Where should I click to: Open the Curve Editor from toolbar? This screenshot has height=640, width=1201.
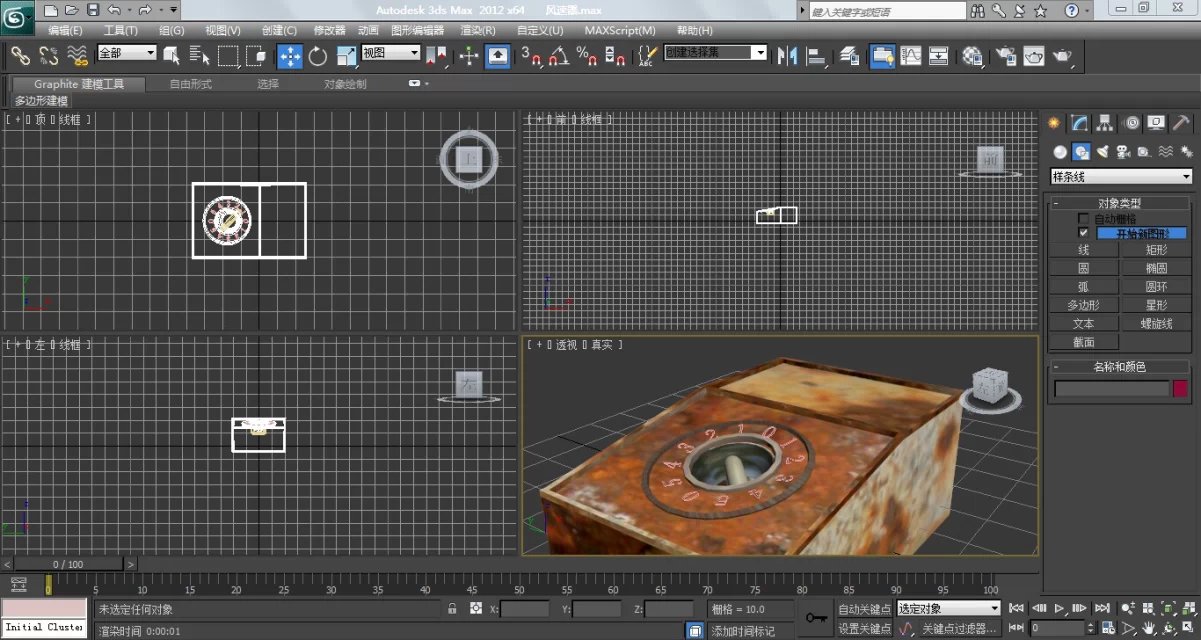[x=910, y=56]
